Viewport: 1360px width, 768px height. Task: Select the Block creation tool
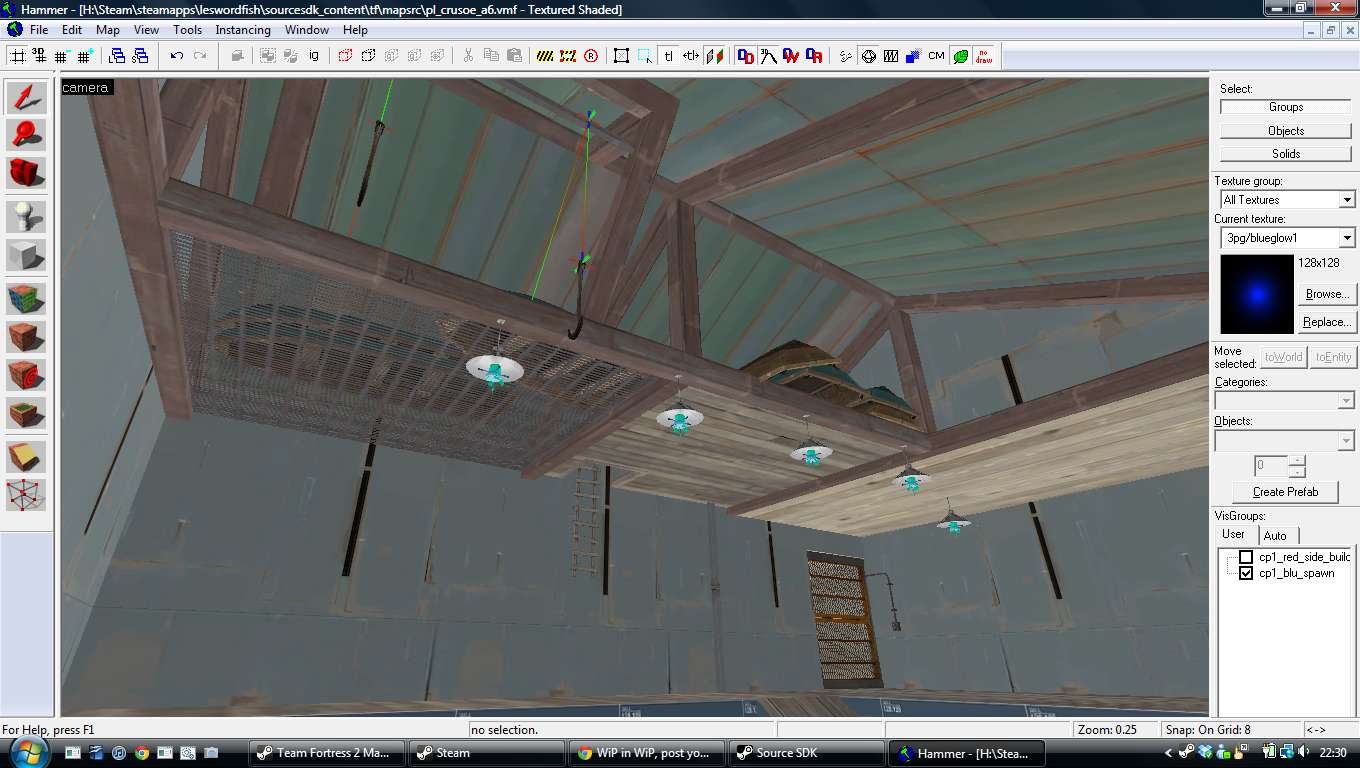27,254
